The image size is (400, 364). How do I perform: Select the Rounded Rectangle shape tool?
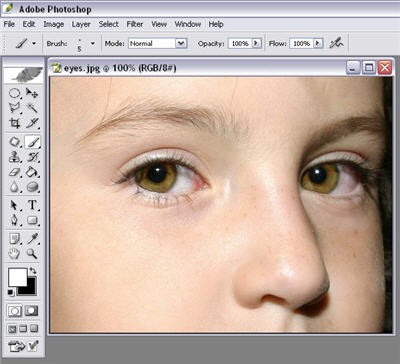pyautogui.click(x=32, y=220)
